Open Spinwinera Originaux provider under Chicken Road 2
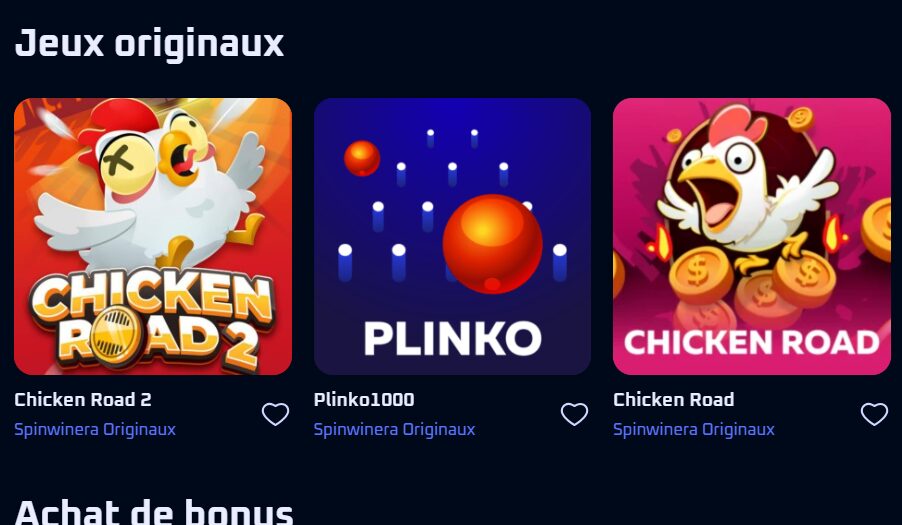This screenshot has width=902, height=525. 95,430
